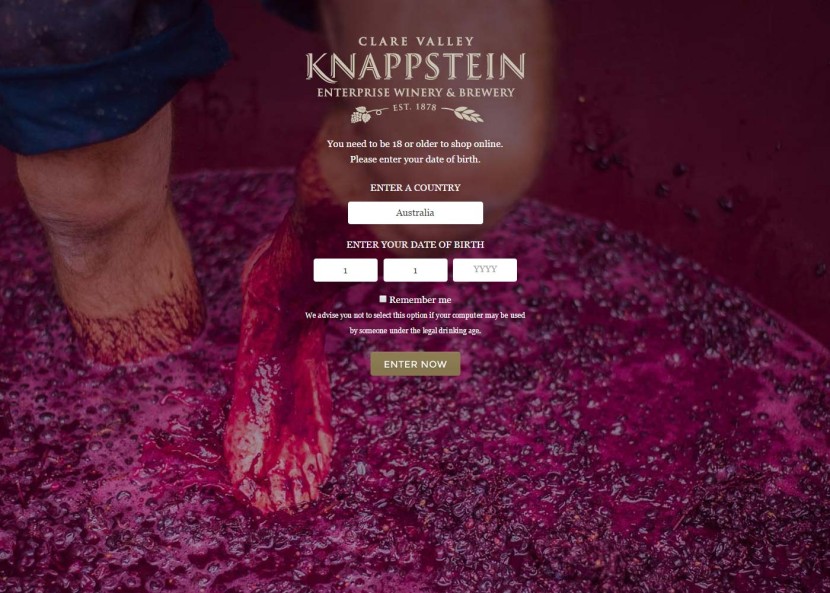
Task: Click the wheat ear illustration in the logo
Action: 463,113
